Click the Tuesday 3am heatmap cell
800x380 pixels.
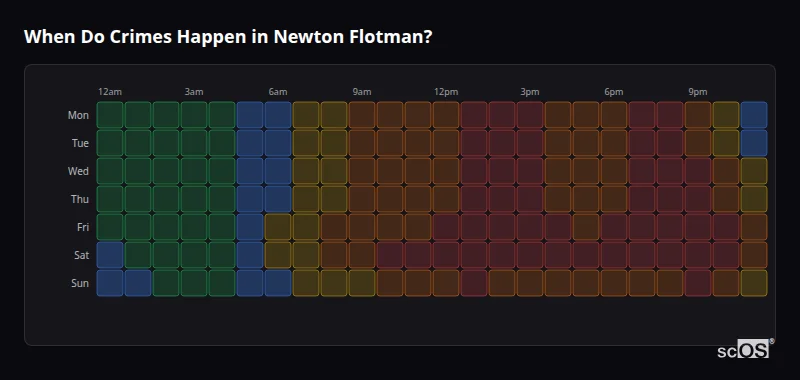point(194,143)
